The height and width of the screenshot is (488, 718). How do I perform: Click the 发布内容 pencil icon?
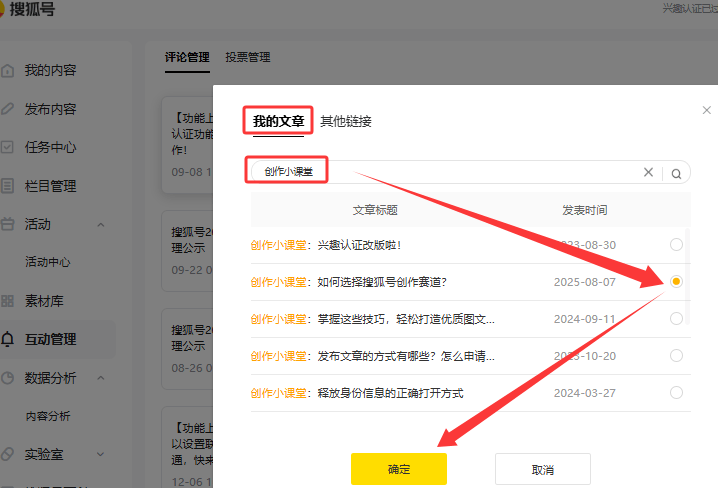pyautogui.click(x=7, y=109)
